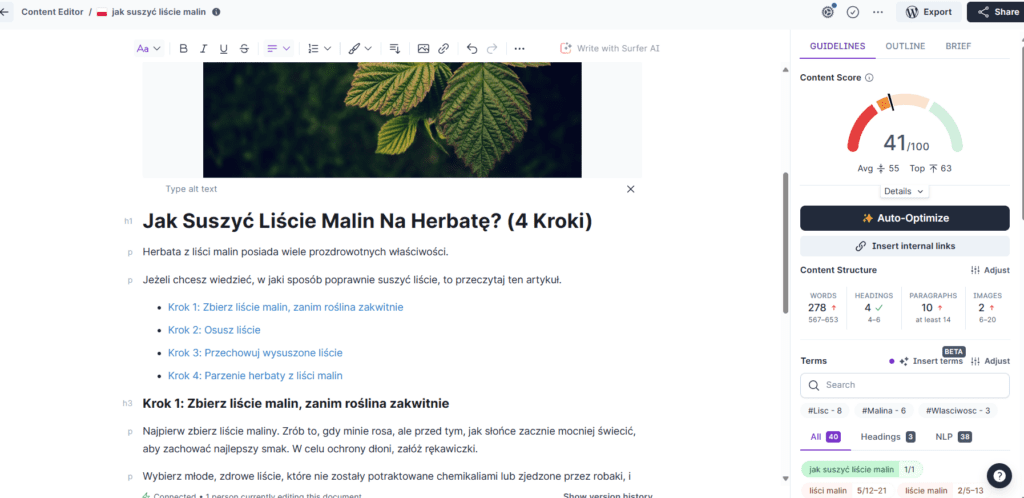Click the Auto-Optimize button
The width and height of the screenshot is (1024, 498).
point(904,218)
